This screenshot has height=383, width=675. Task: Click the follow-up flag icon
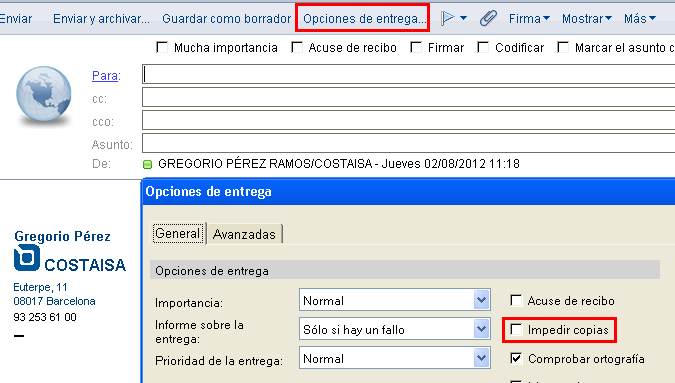pos(448,18)
